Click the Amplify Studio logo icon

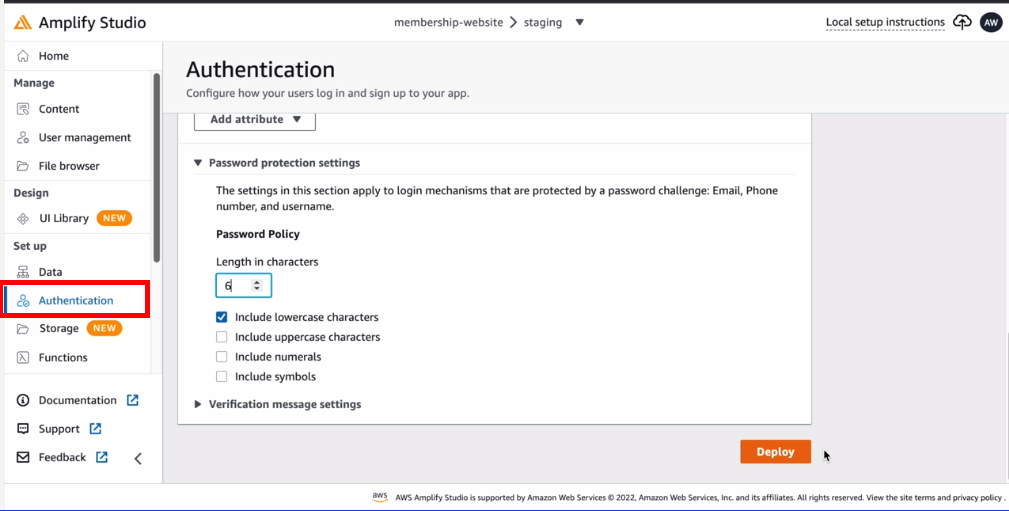point(23,23)
